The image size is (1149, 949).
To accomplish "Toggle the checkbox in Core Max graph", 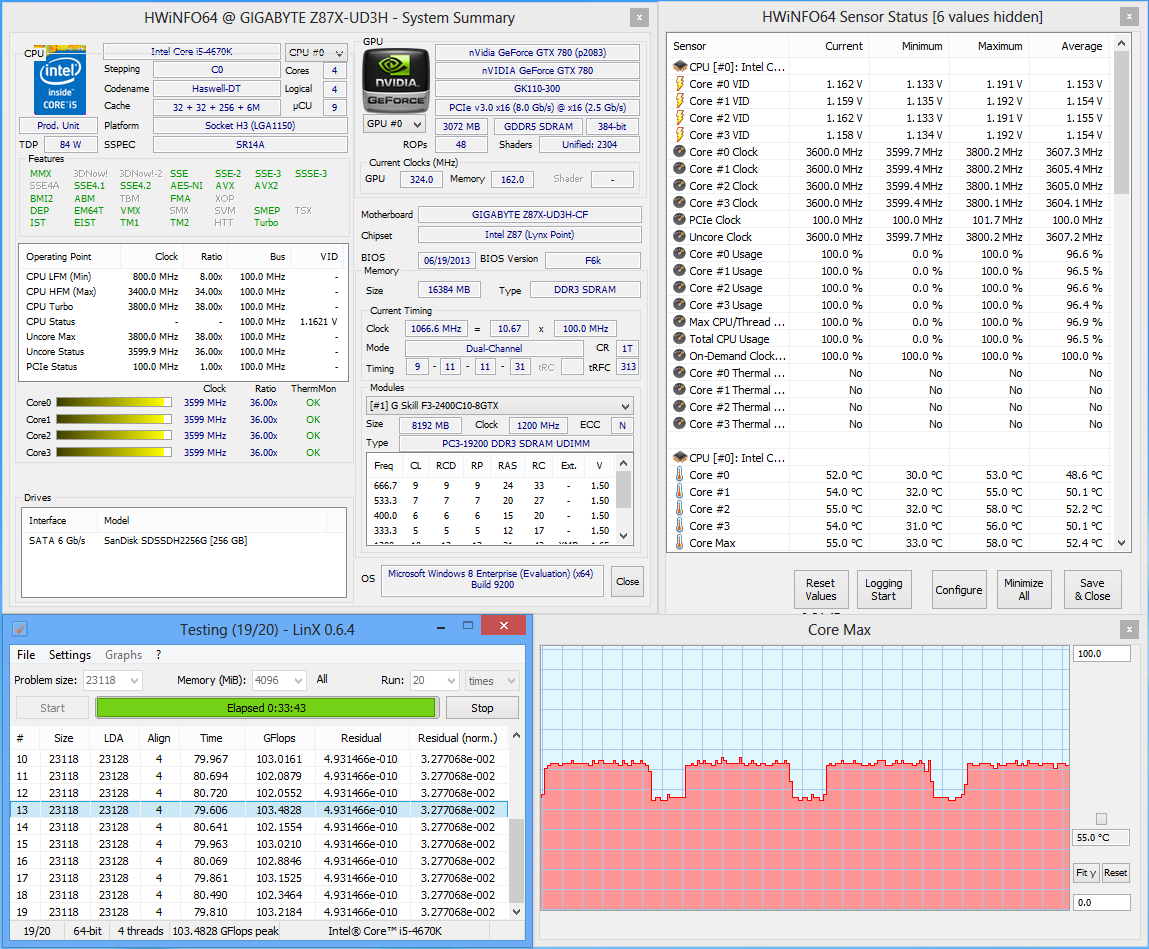I will click(1101, 819).
